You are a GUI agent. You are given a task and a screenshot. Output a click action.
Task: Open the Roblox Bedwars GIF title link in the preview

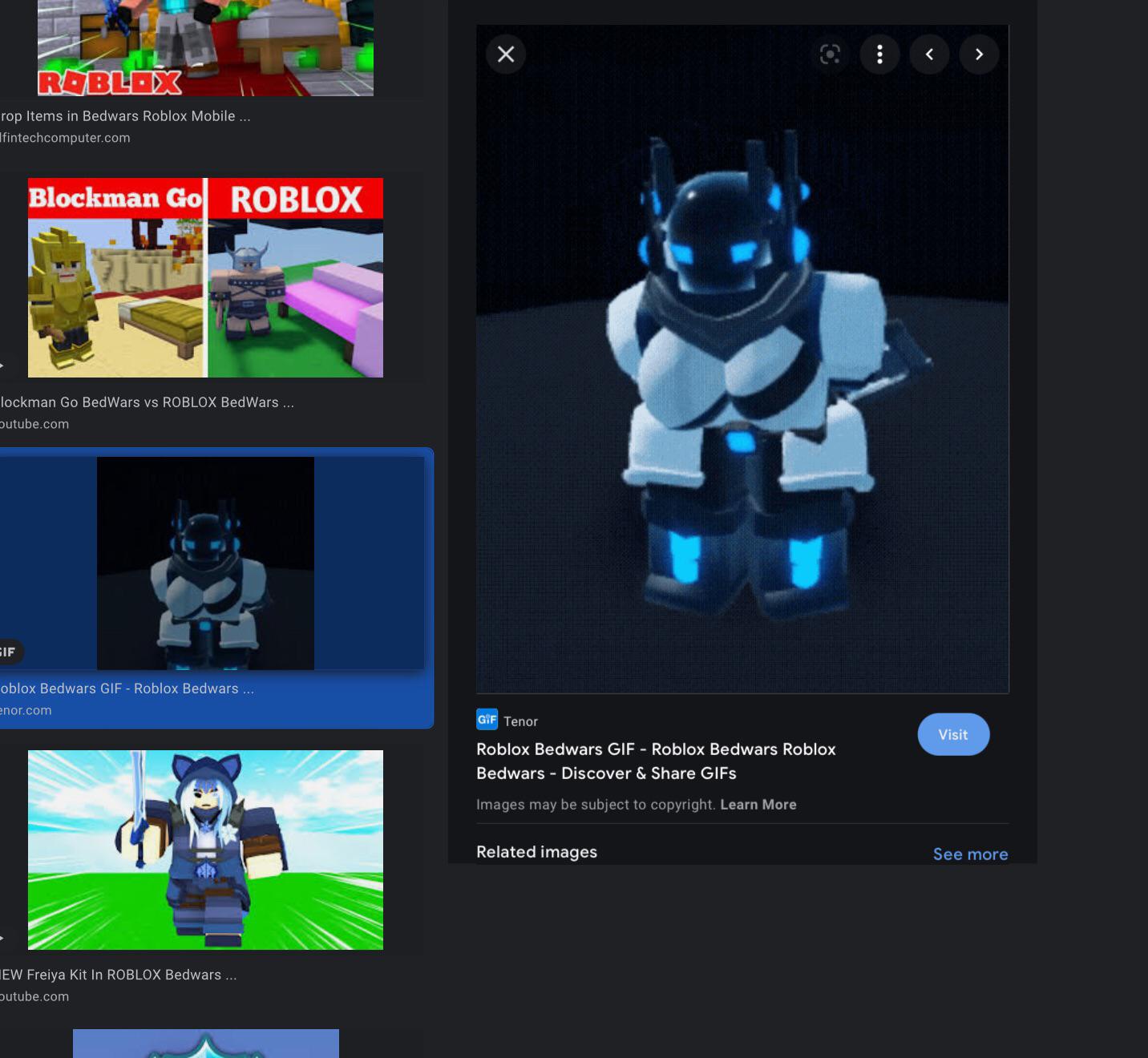[x=656, y=761]
